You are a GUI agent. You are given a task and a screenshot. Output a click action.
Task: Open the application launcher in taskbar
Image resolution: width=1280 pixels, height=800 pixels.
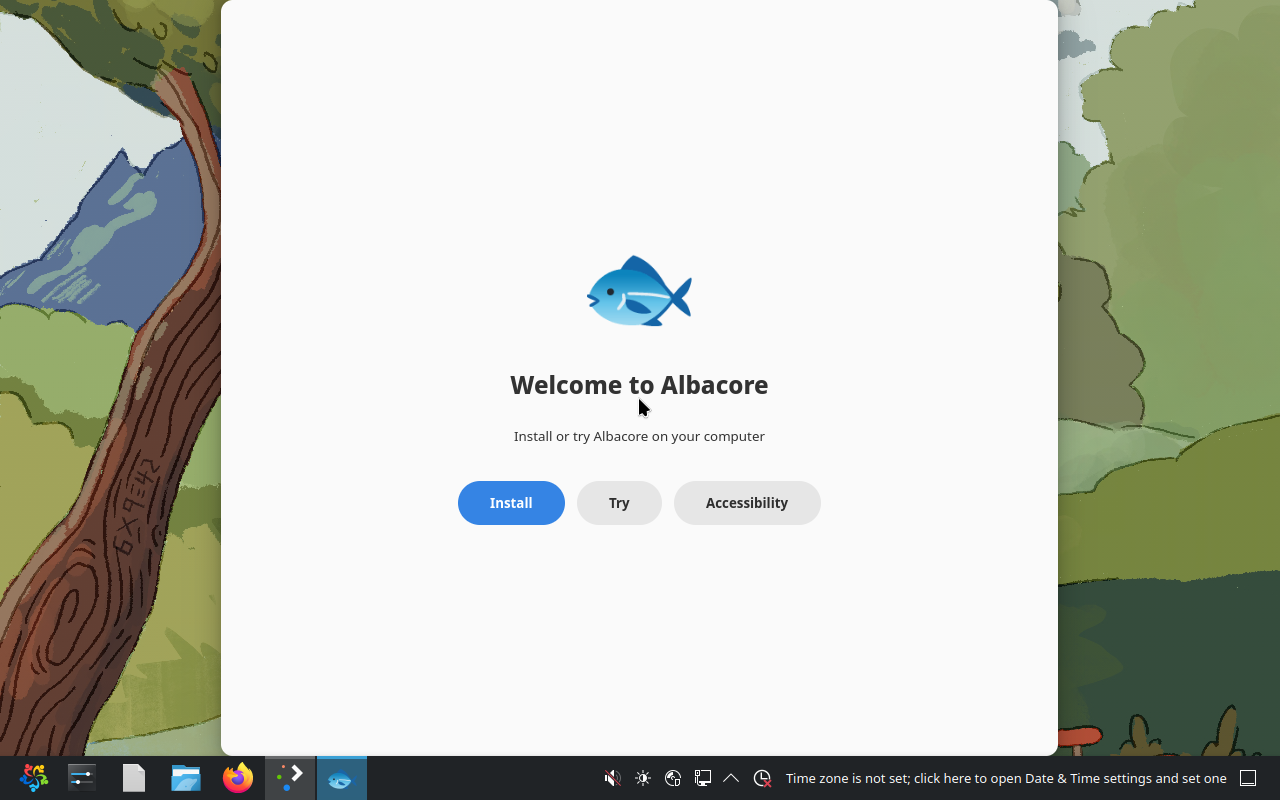click(34, 778)
